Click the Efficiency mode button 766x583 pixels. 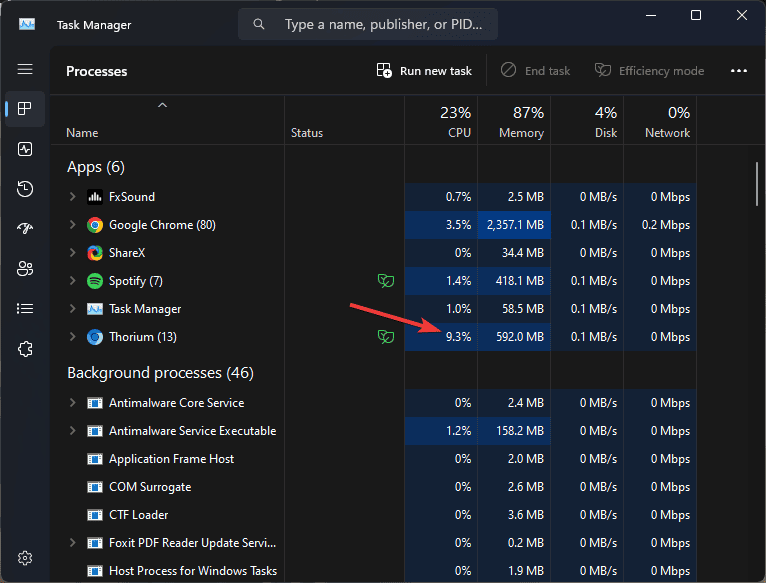coord(649,71)
